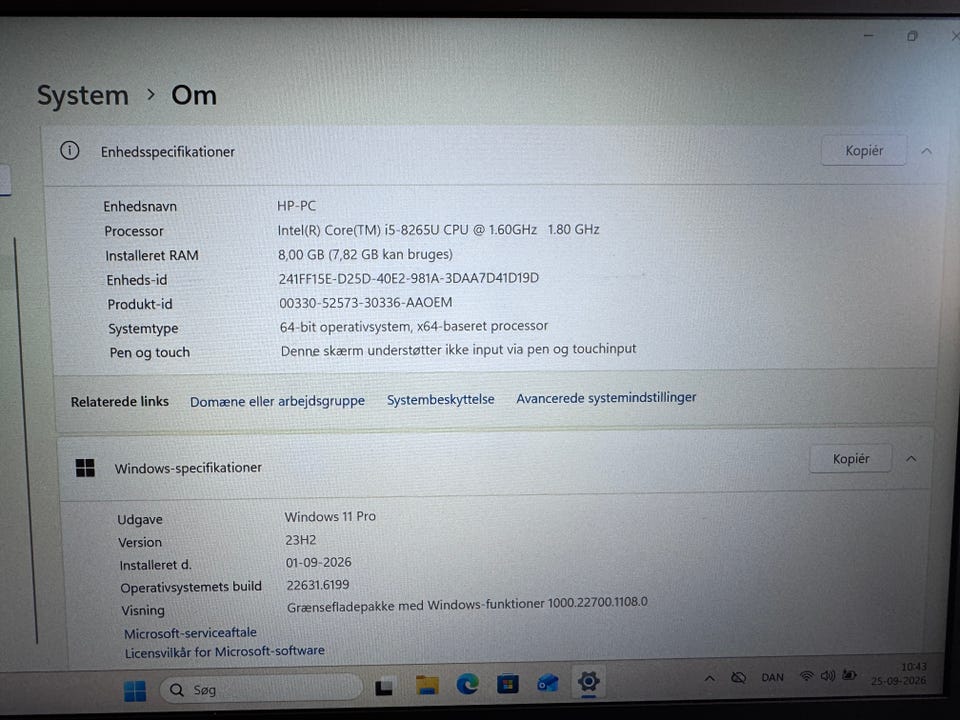This screenshot has height=720, width=960.
Task: Copy device specs with Kopiér button
Action: coord(864,151)
